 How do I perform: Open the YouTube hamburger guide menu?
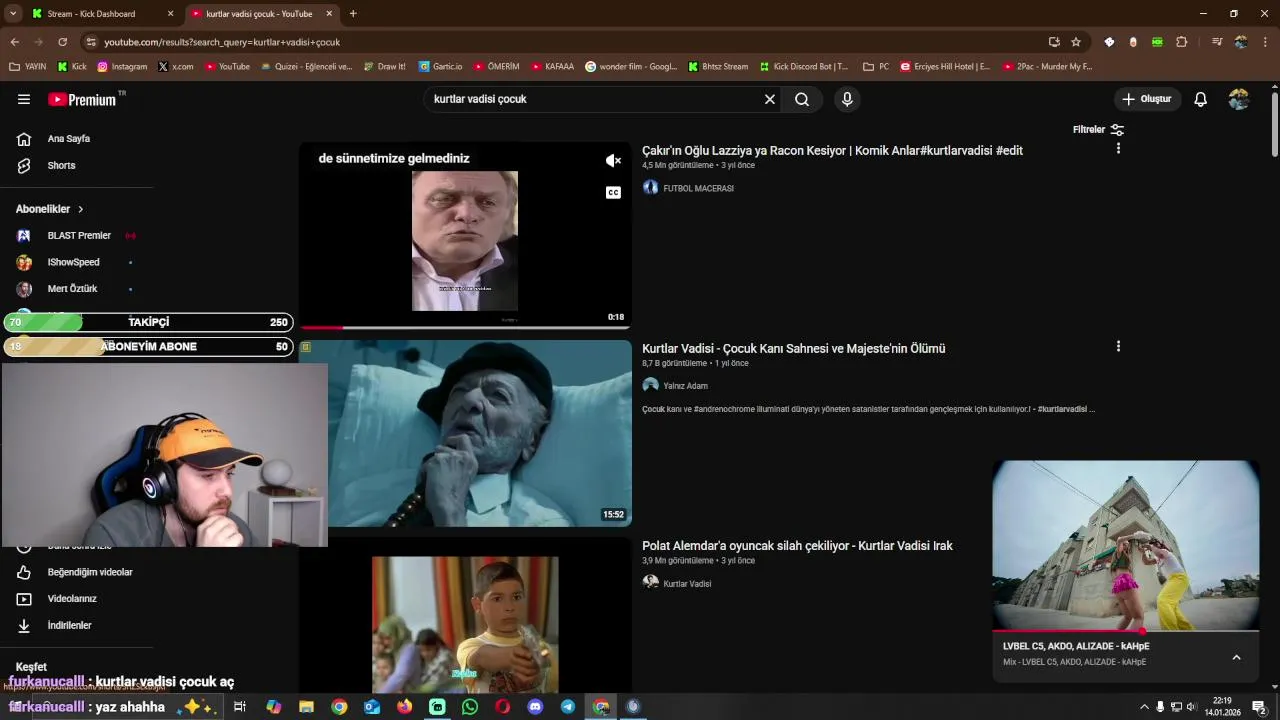24,99
